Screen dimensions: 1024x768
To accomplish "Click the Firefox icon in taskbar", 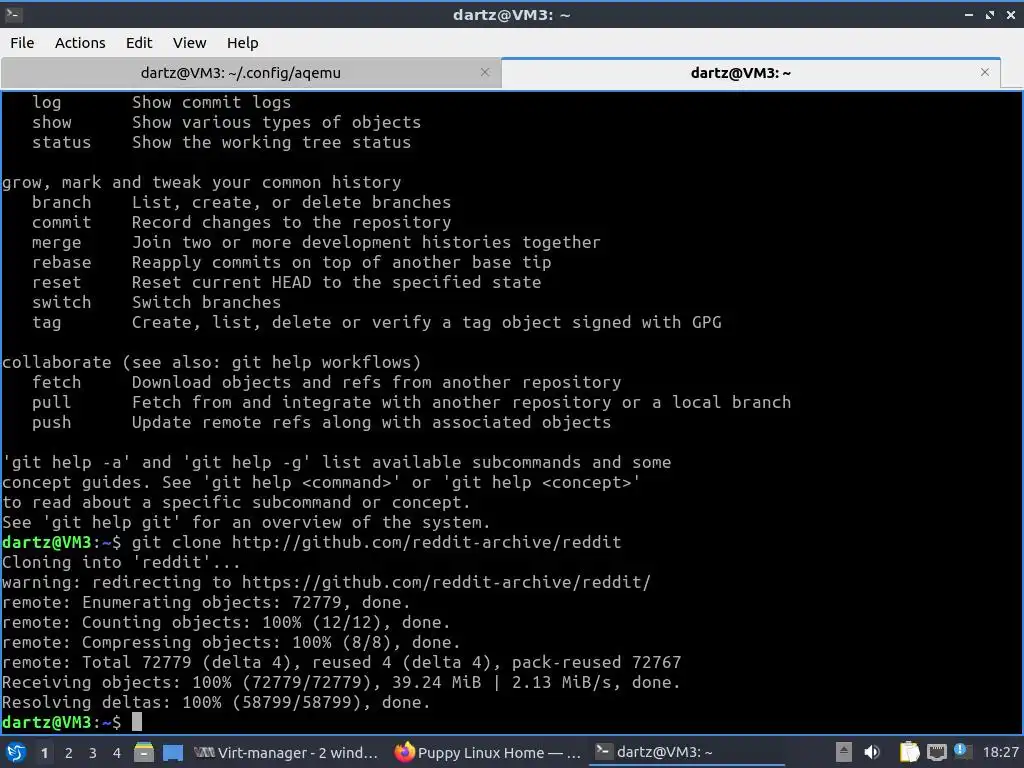I will [x=404, y=752].
